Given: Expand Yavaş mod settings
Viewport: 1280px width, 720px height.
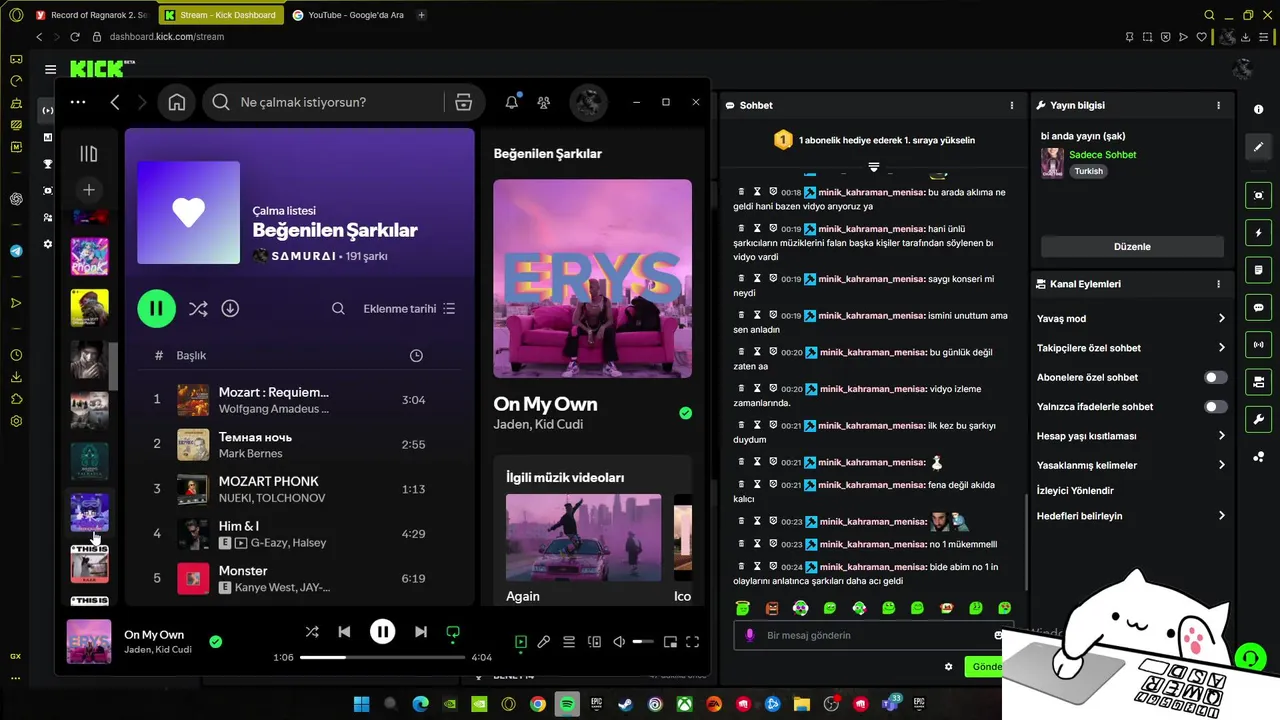Looking at the screenshot, I should click(1131, 319).
